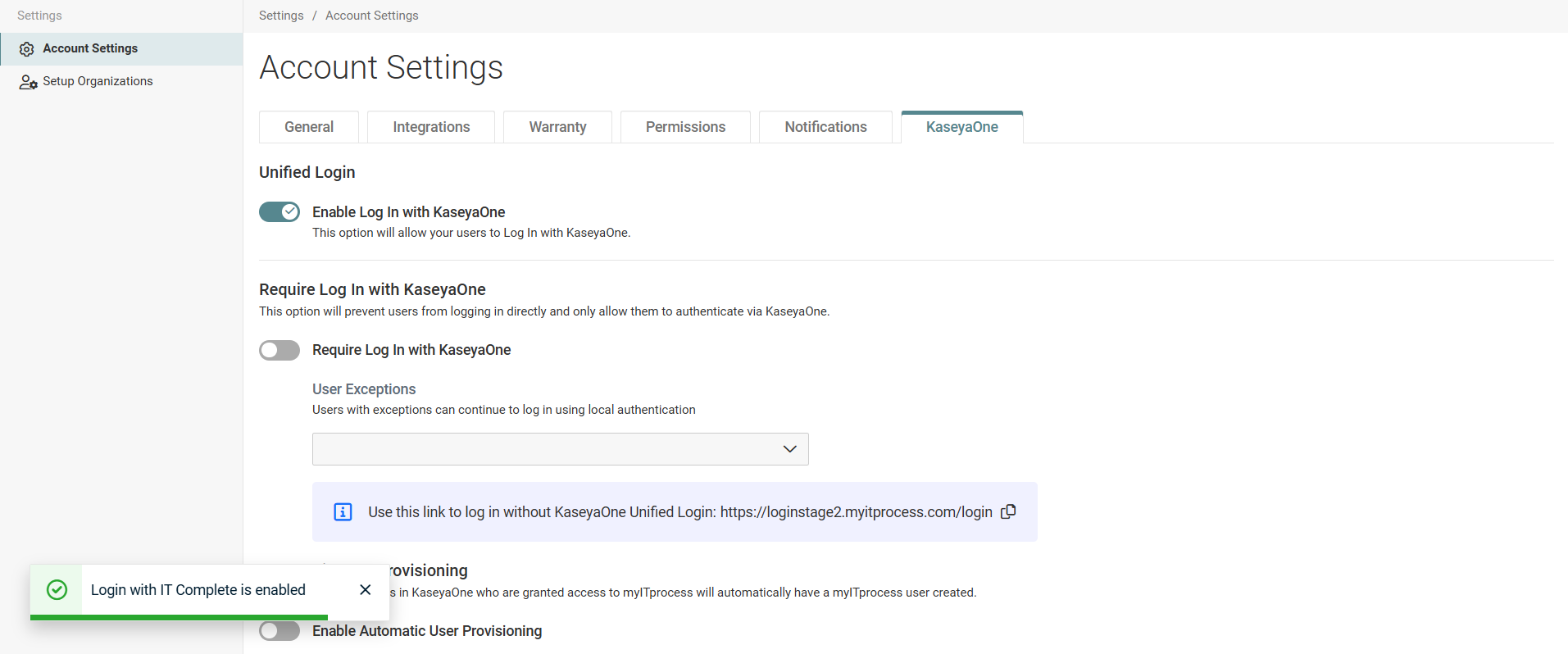Click the blue info icon in banner
The height and width of the screenshot is (654, 1568).
[343, 512]
